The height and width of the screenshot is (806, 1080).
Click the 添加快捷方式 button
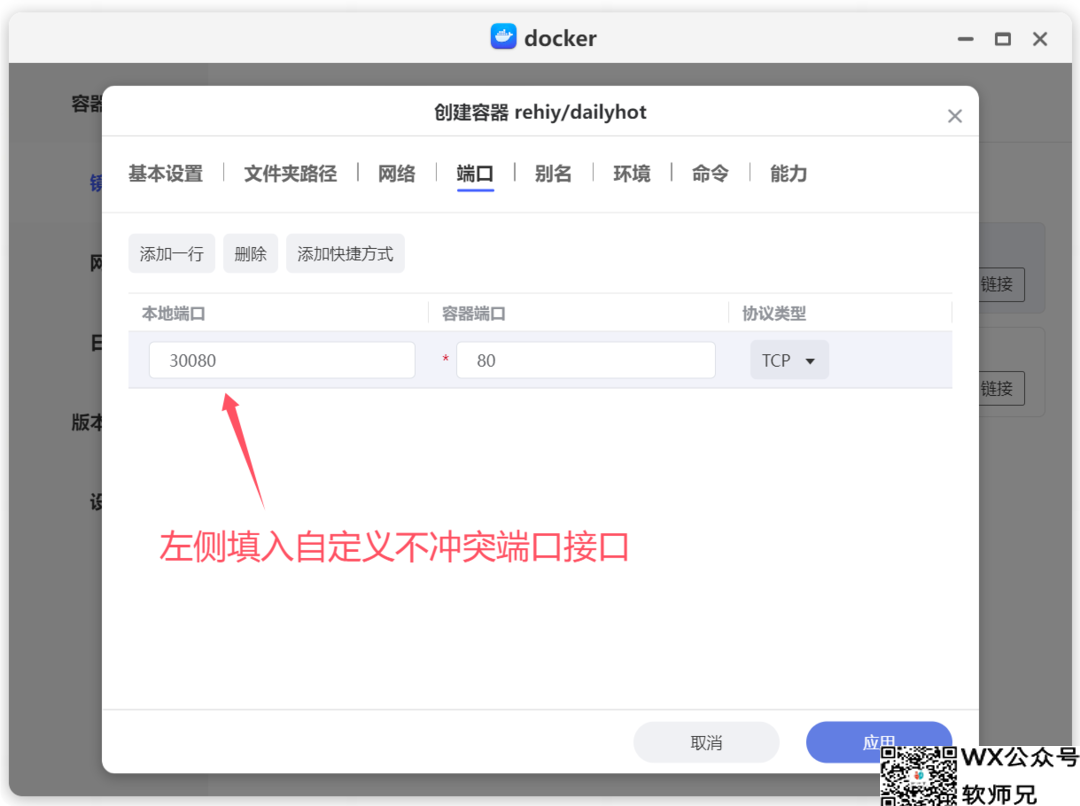345,254
